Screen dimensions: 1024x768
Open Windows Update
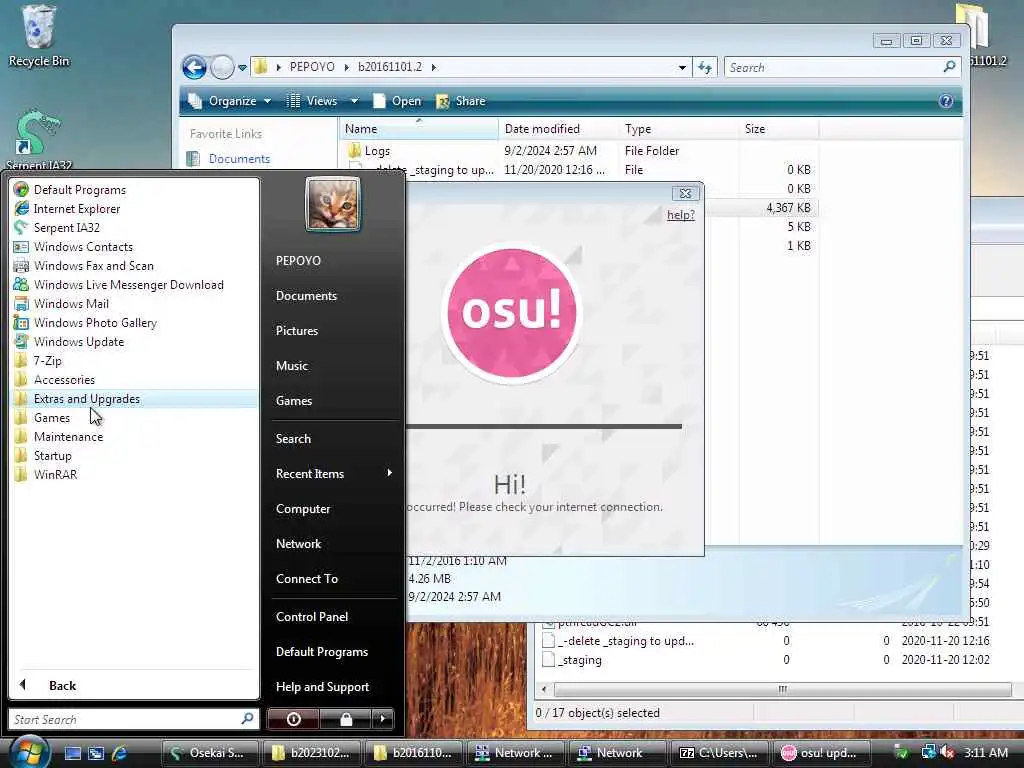pos(78,342)
